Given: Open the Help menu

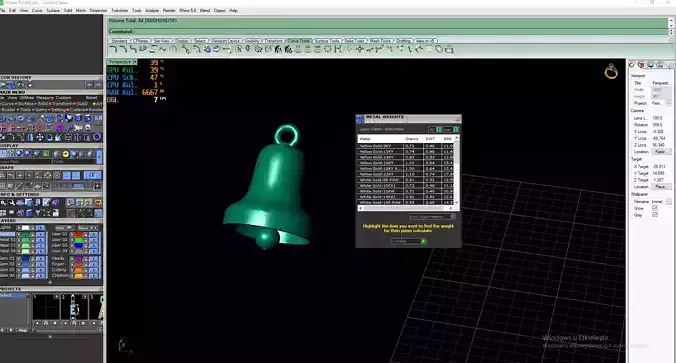Looking at the screenshot, I should [x=233, y=10].
